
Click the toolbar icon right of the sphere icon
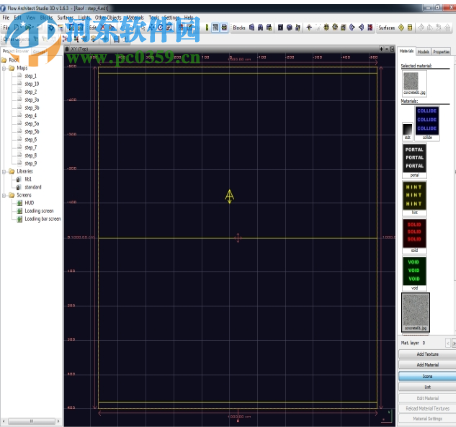298,27
